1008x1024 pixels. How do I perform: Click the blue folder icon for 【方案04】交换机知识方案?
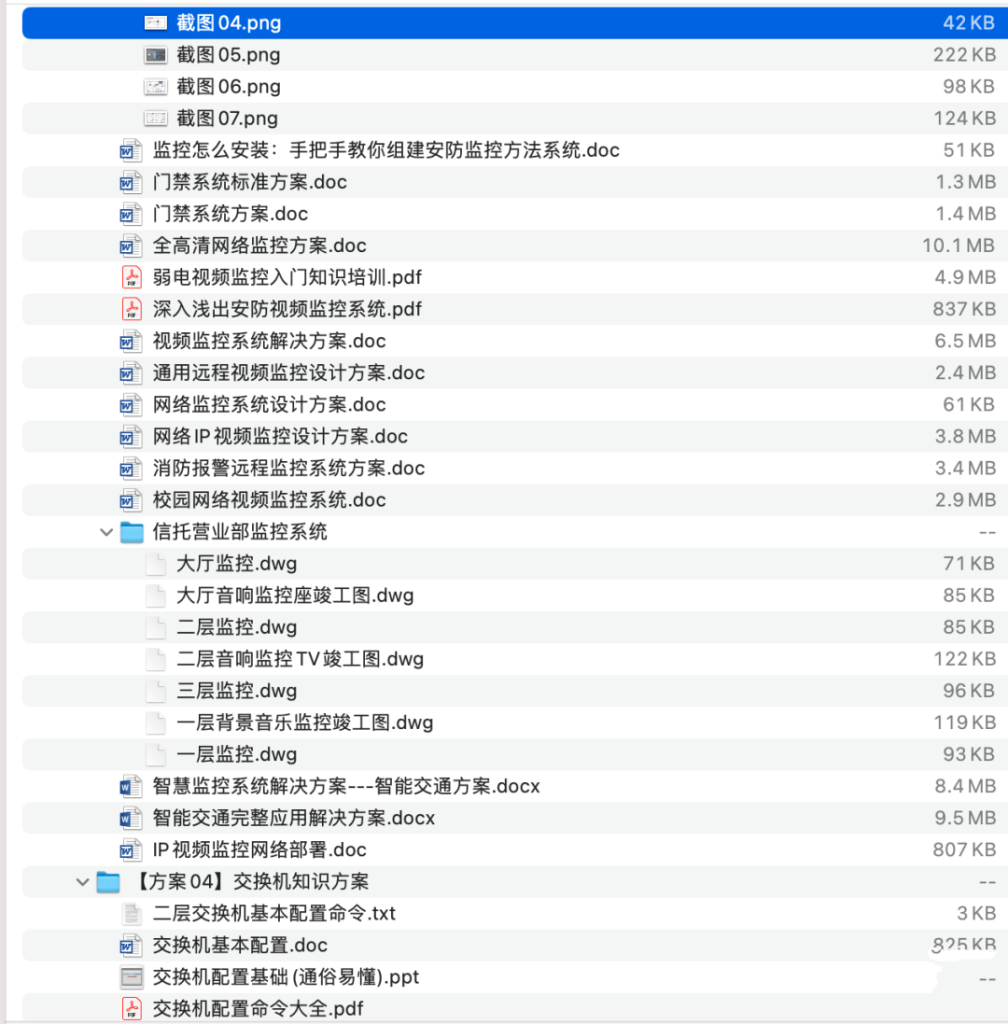(107, 881)
